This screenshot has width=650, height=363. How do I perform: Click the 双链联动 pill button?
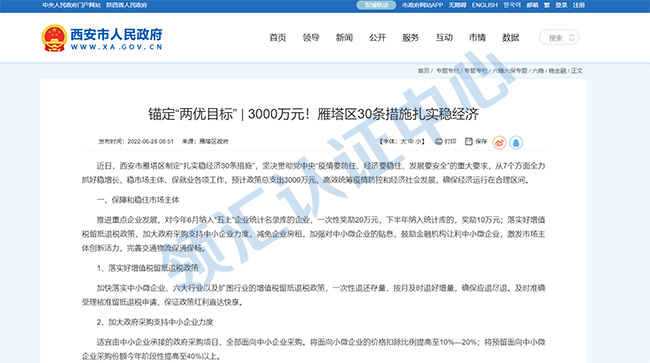coord(376,5)
